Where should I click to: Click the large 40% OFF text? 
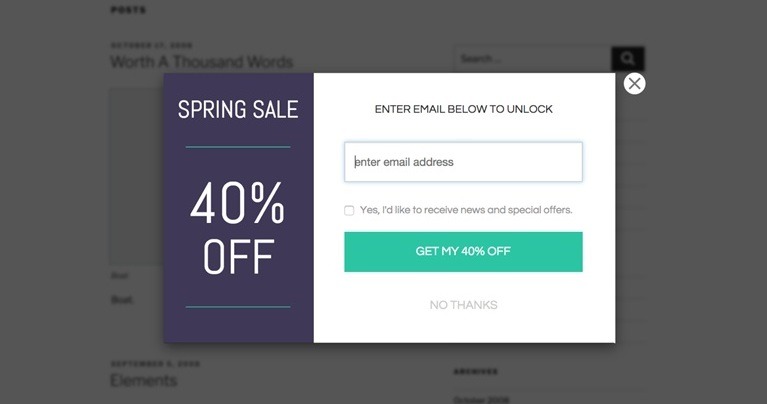click(238, 230)
